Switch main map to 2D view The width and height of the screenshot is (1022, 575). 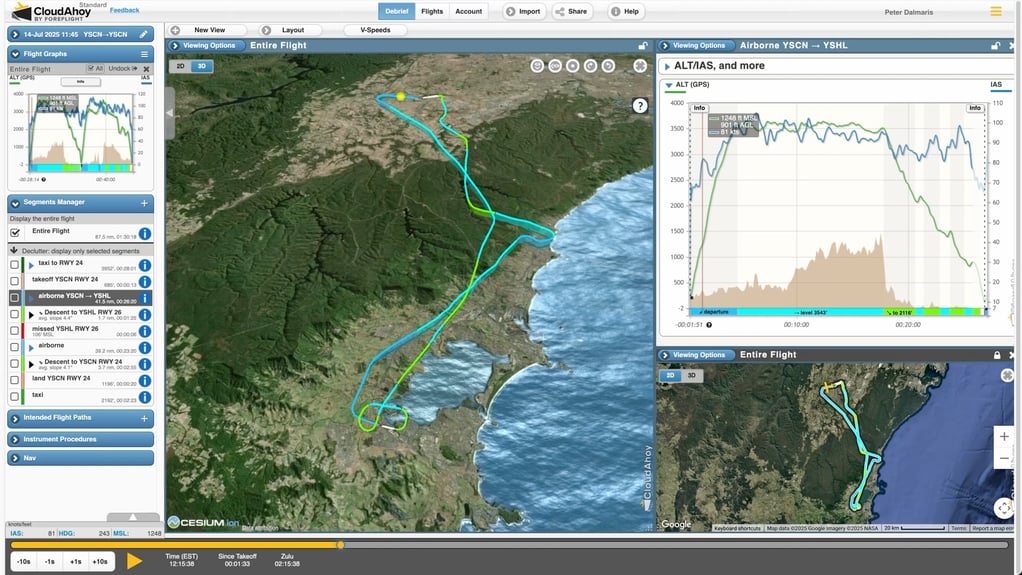(x=181, y=66)
